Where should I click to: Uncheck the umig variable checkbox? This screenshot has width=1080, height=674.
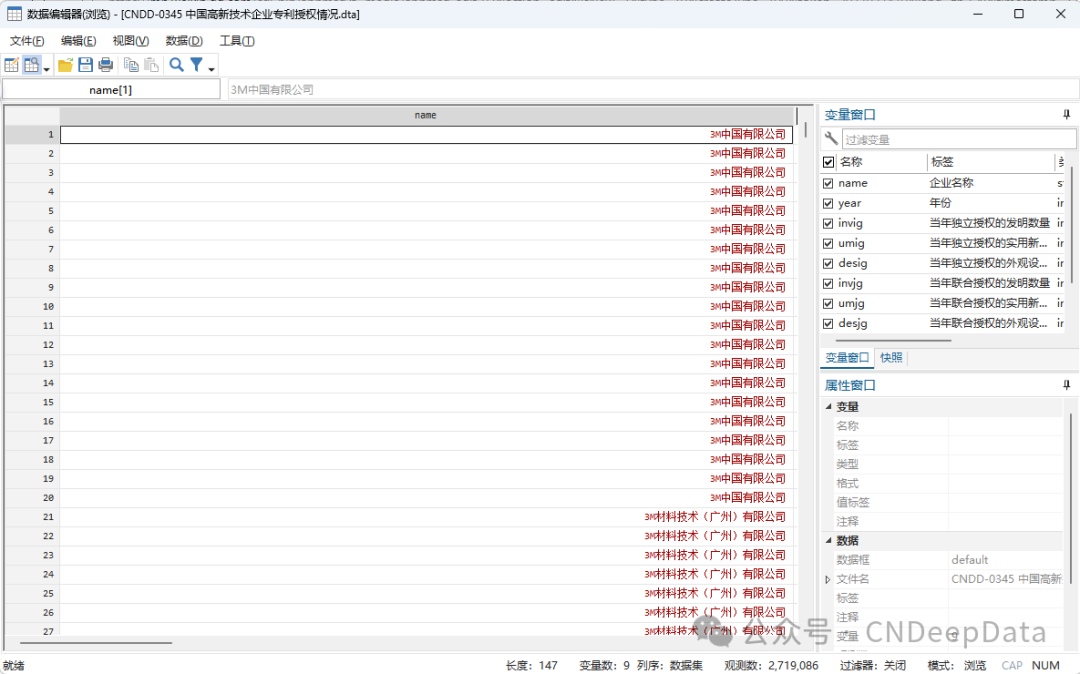[x=829, y=244]
